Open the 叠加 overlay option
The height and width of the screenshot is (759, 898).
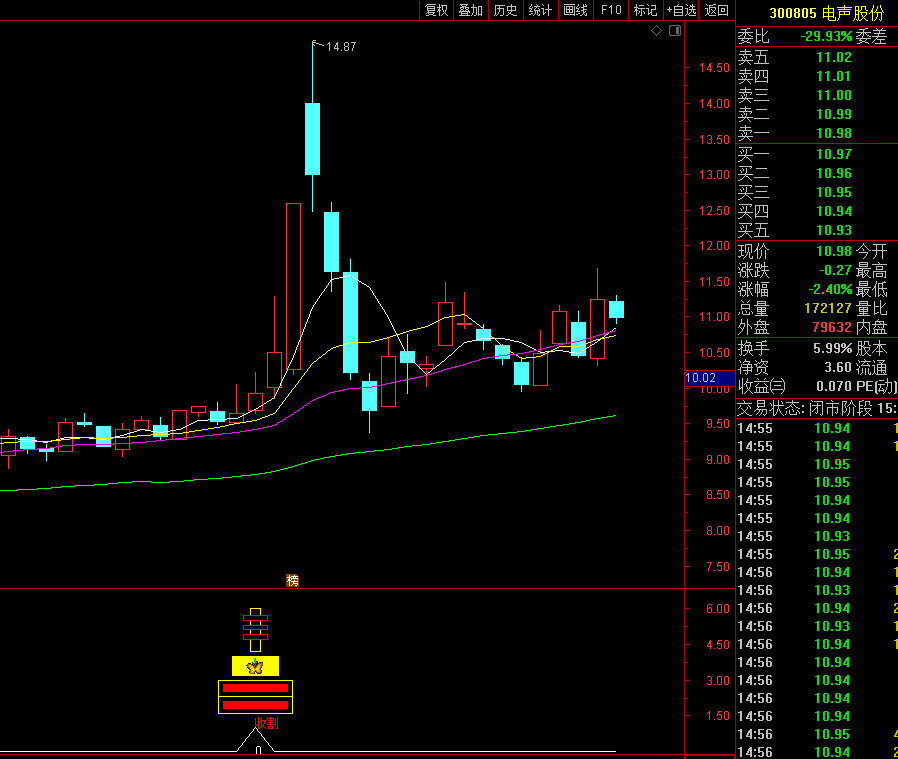click(471, 10)
